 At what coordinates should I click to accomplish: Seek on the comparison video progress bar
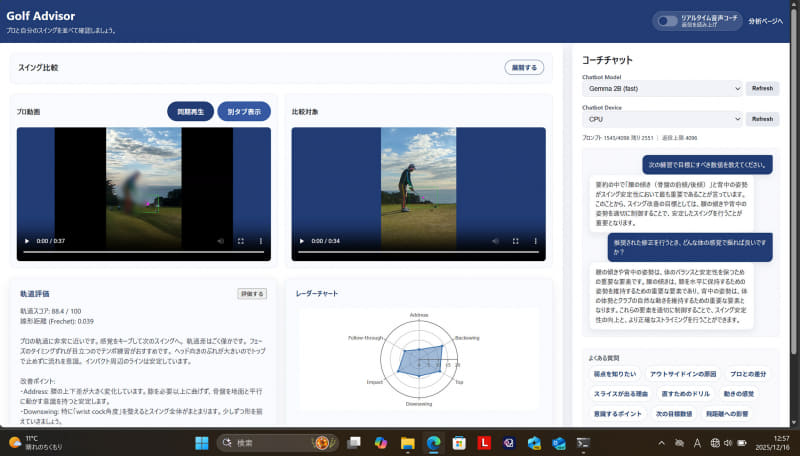tap(418, 252)
